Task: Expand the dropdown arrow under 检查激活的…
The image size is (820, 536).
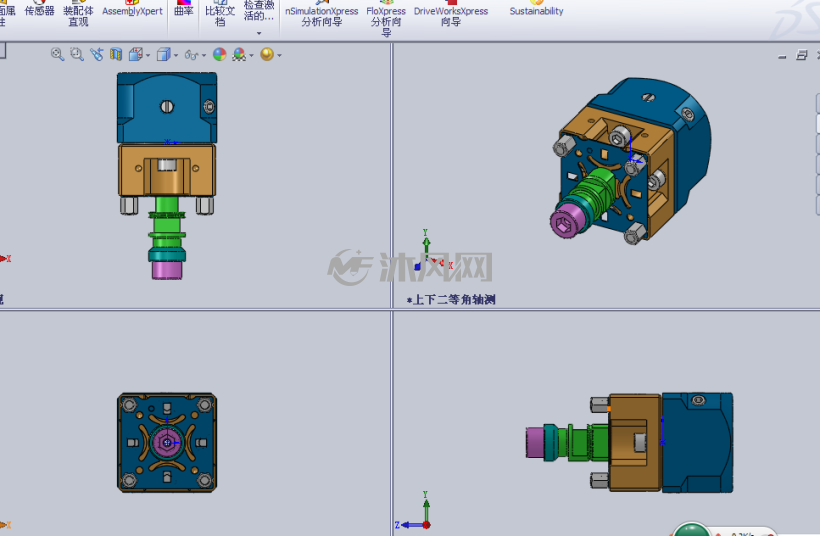Action: (259, 33)
